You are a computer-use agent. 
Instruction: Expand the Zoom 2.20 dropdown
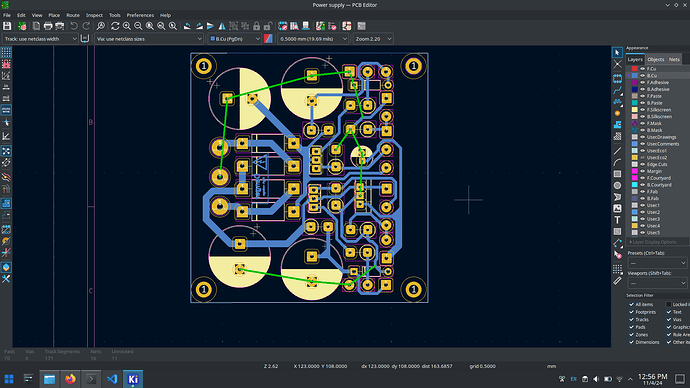click(x=373, y=39)
